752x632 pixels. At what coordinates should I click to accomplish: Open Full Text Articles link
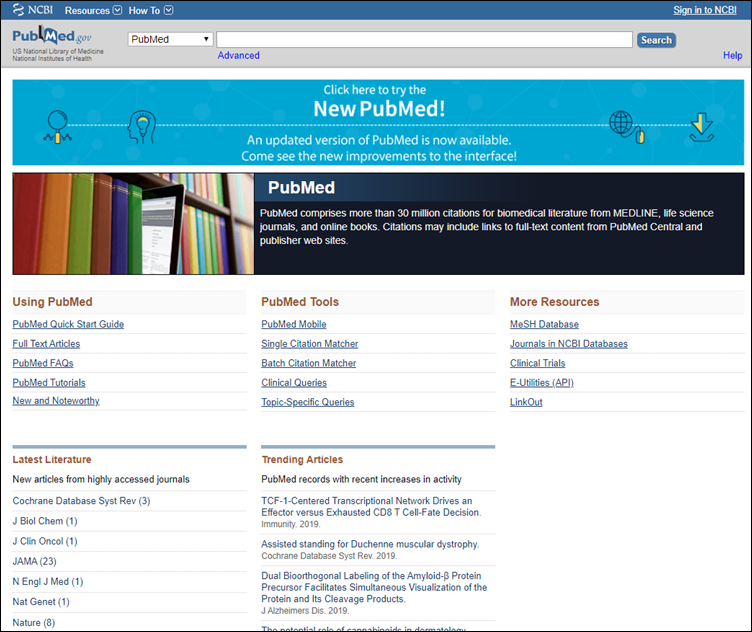coord(46,344)
